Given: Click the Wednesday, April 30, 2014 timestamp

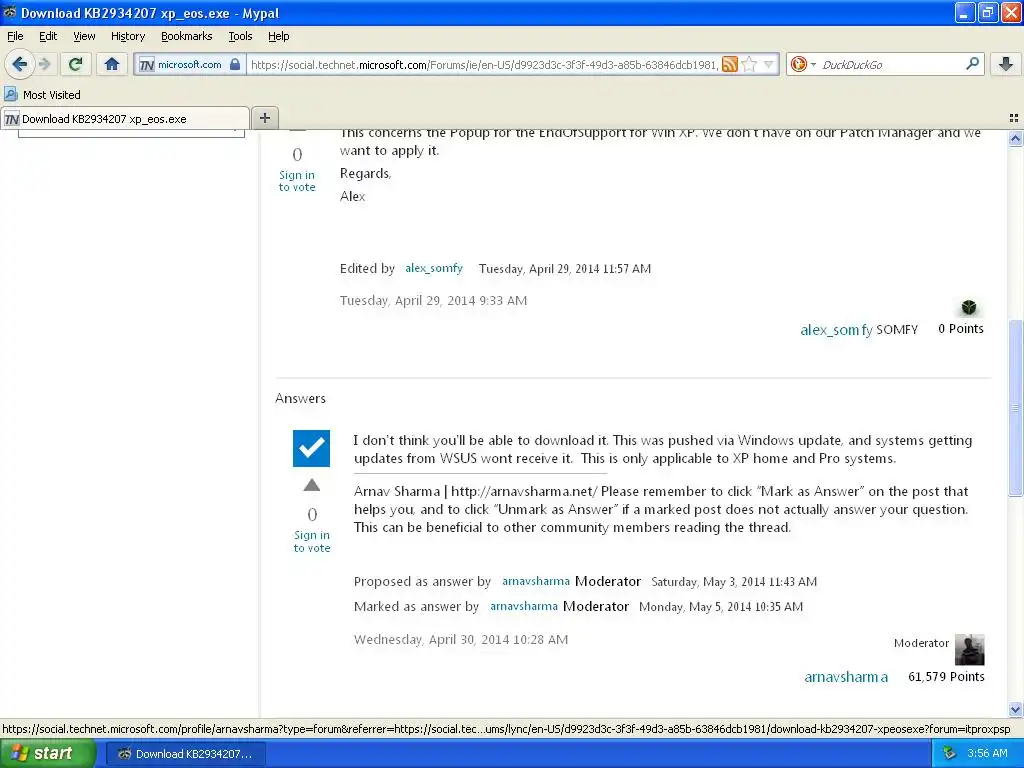Looking at the screenshot, I should tap(460, 639).
